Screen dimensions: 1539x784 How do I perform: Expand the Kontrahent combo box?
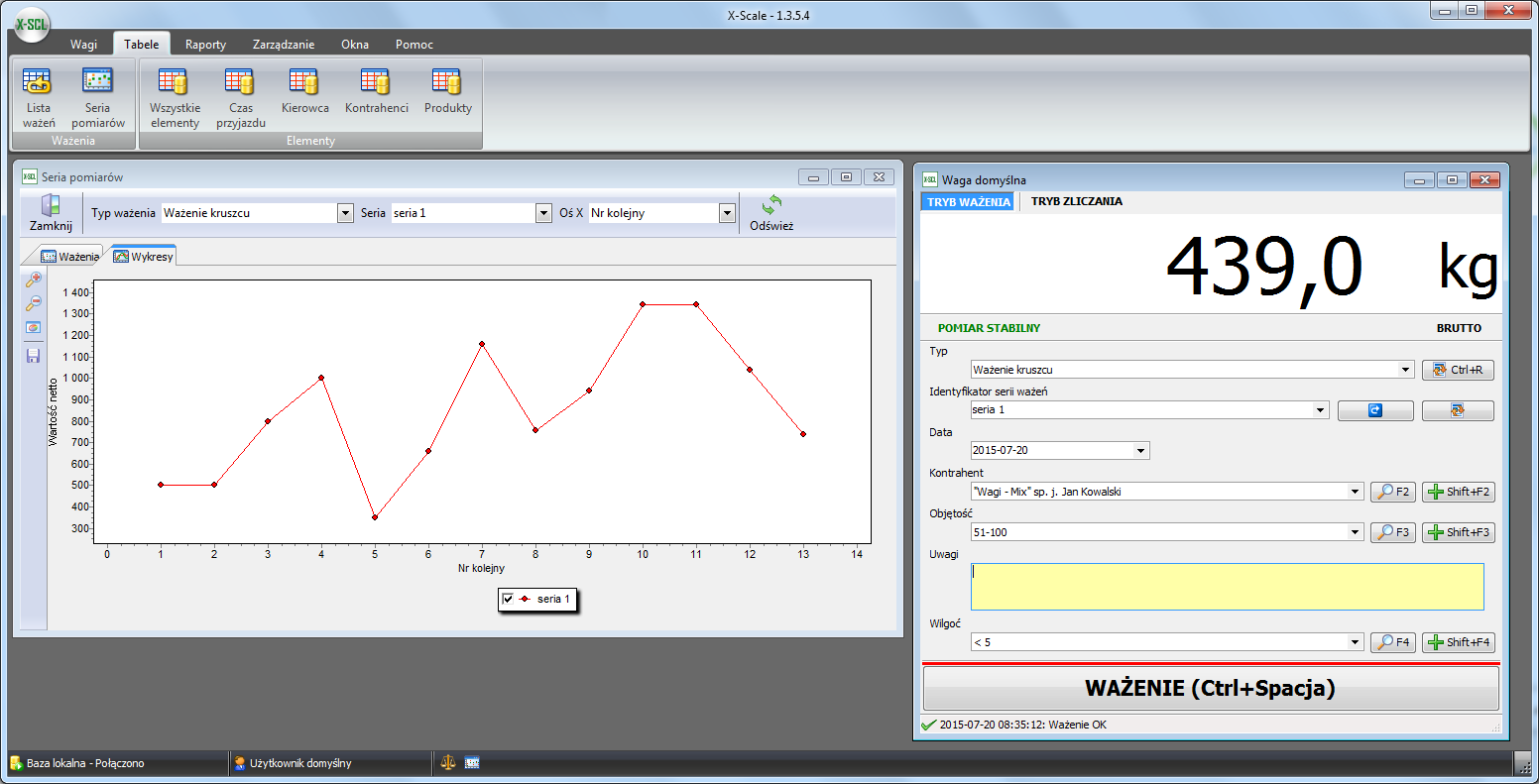(x=1356, y=492)
